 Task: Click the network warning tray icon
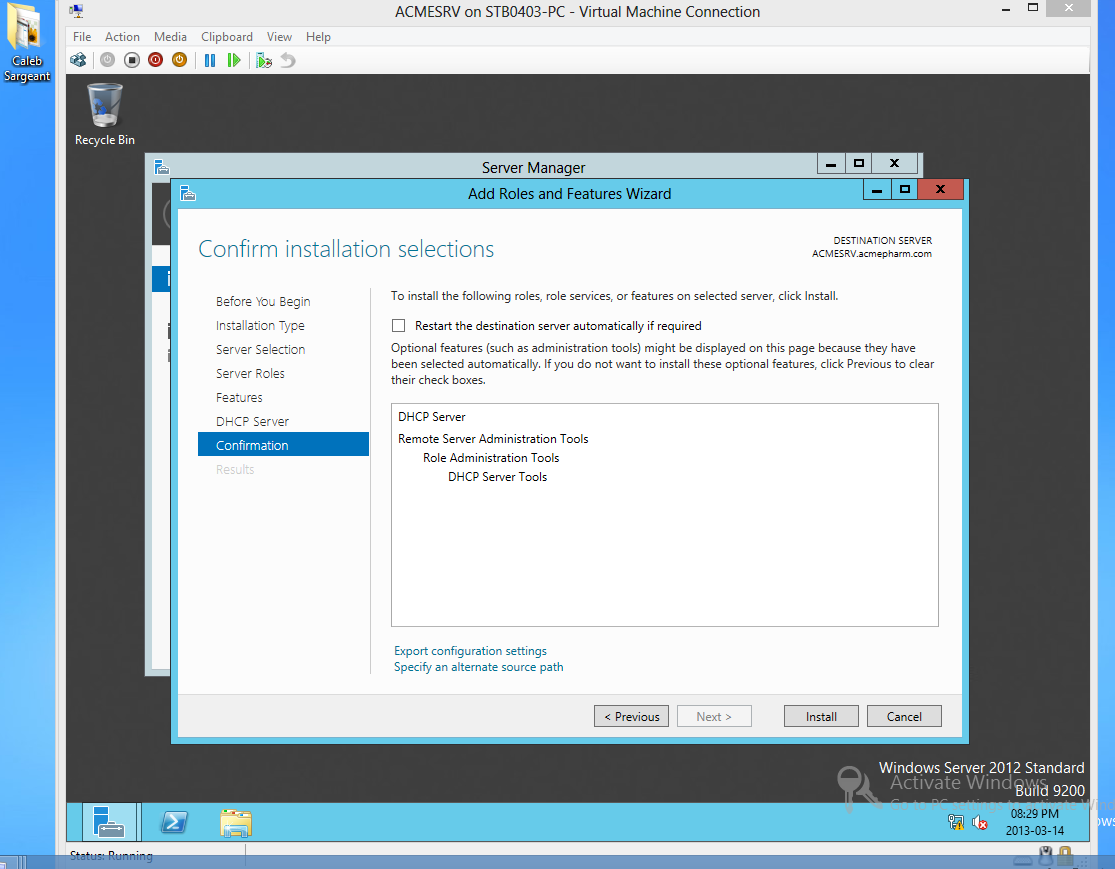point(956,823)
